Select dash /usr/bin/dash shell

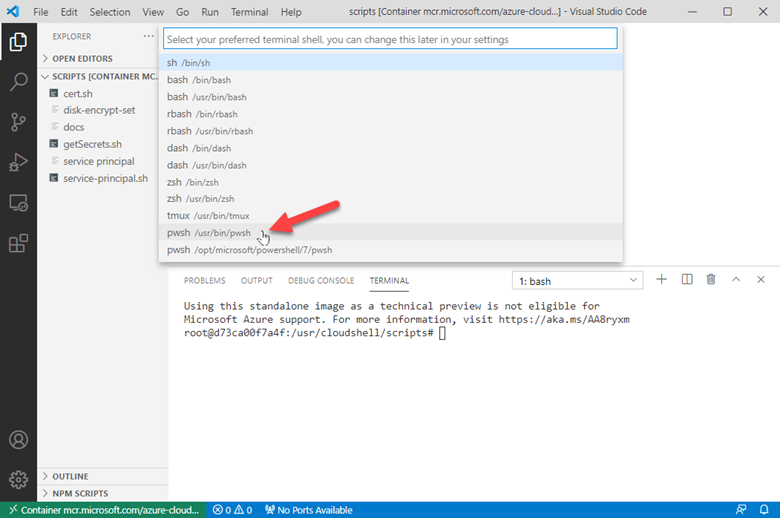[x=391, y=165]
